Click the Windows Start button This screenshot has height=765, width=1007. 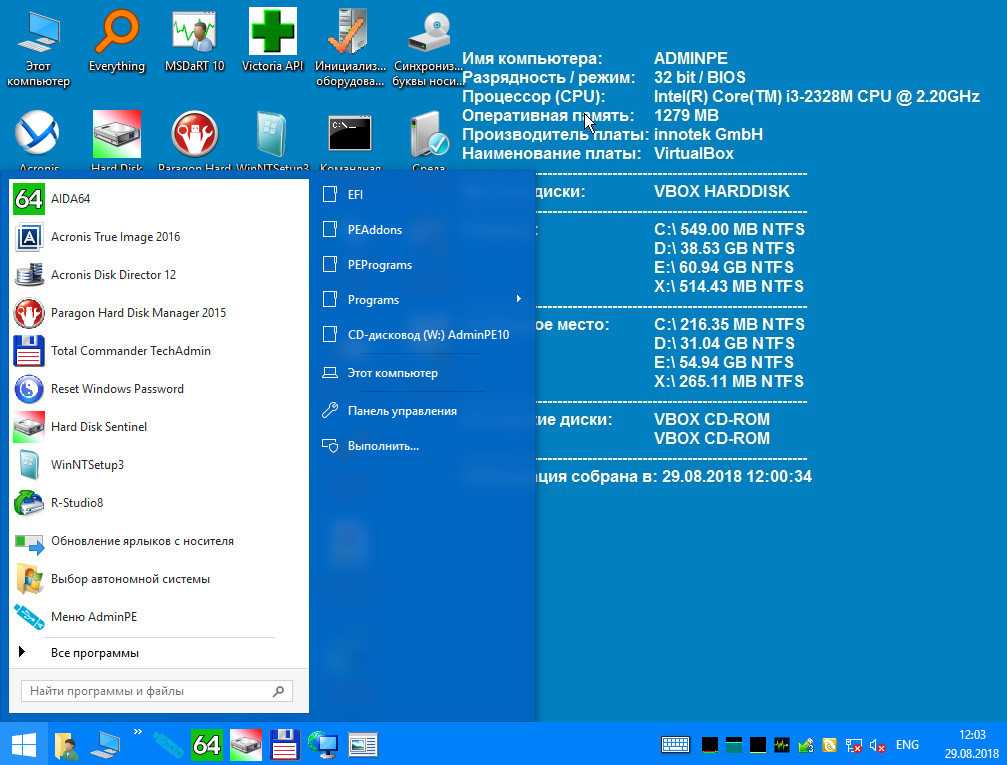click(24, 744)
